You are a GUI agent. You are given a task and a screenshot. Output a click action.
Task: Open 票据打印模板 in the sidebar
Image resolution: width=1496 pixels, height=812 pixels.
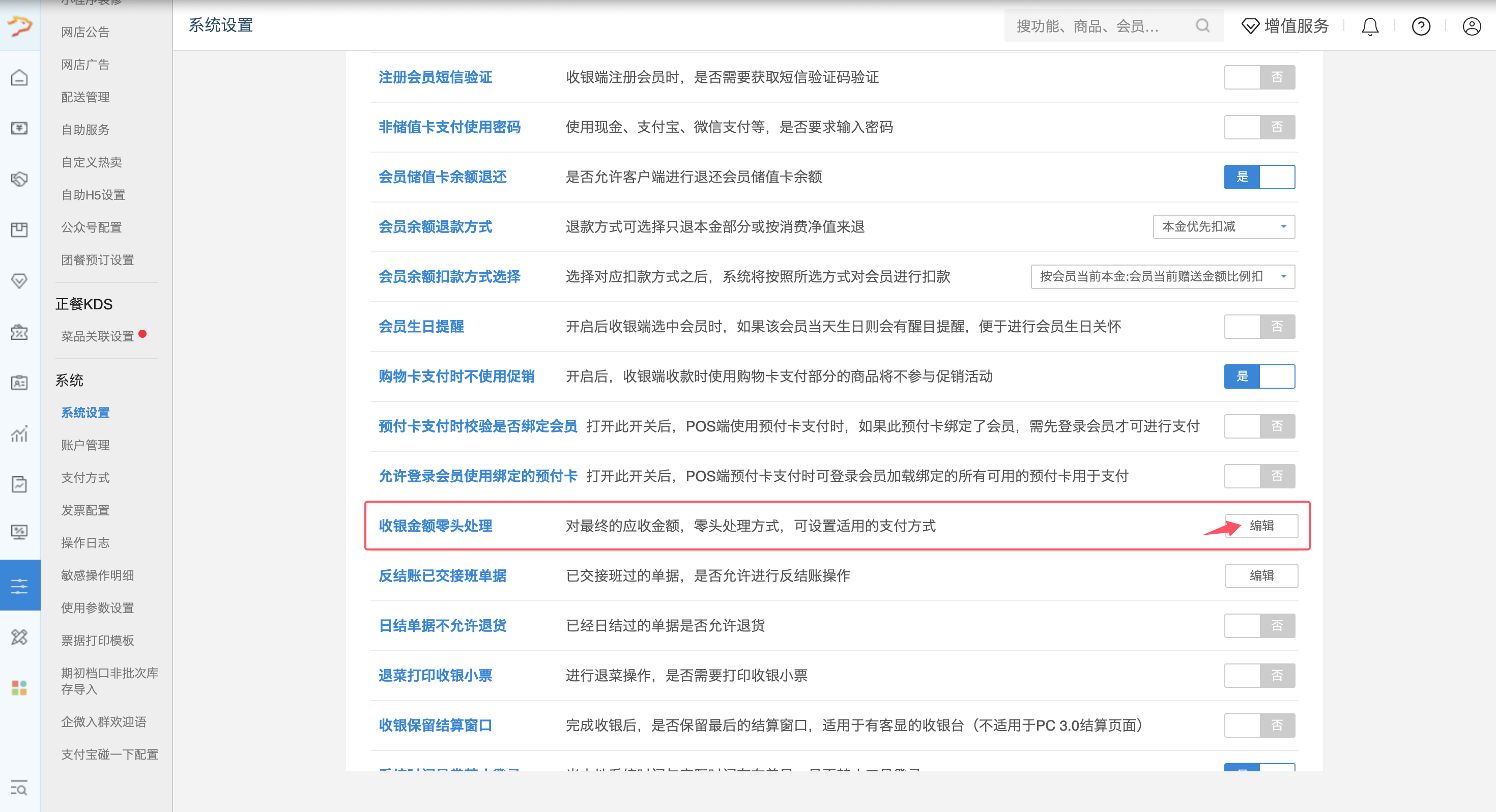98,640
